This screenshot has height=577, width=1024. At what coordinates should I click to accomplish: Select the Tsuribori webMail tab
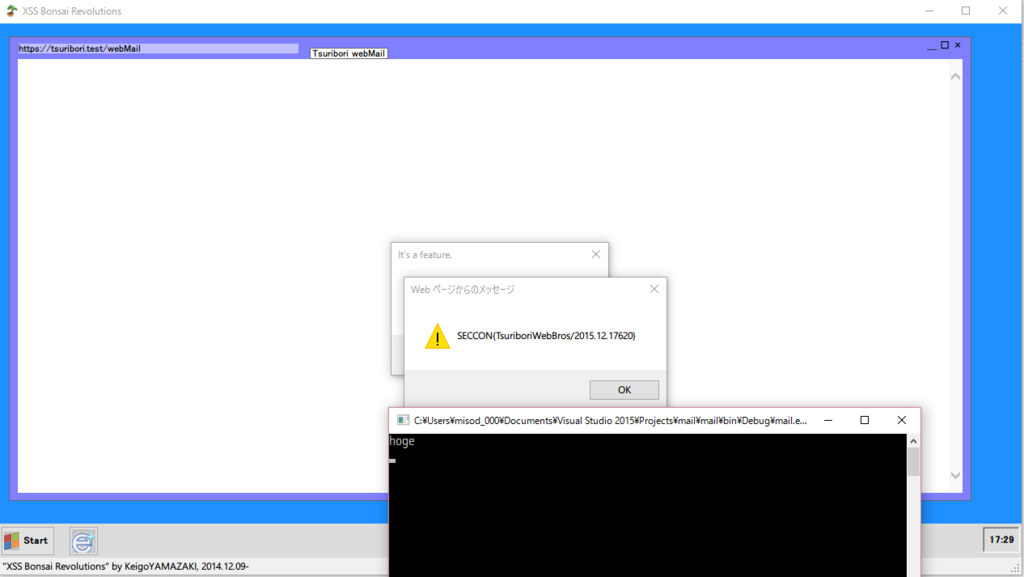349,54
